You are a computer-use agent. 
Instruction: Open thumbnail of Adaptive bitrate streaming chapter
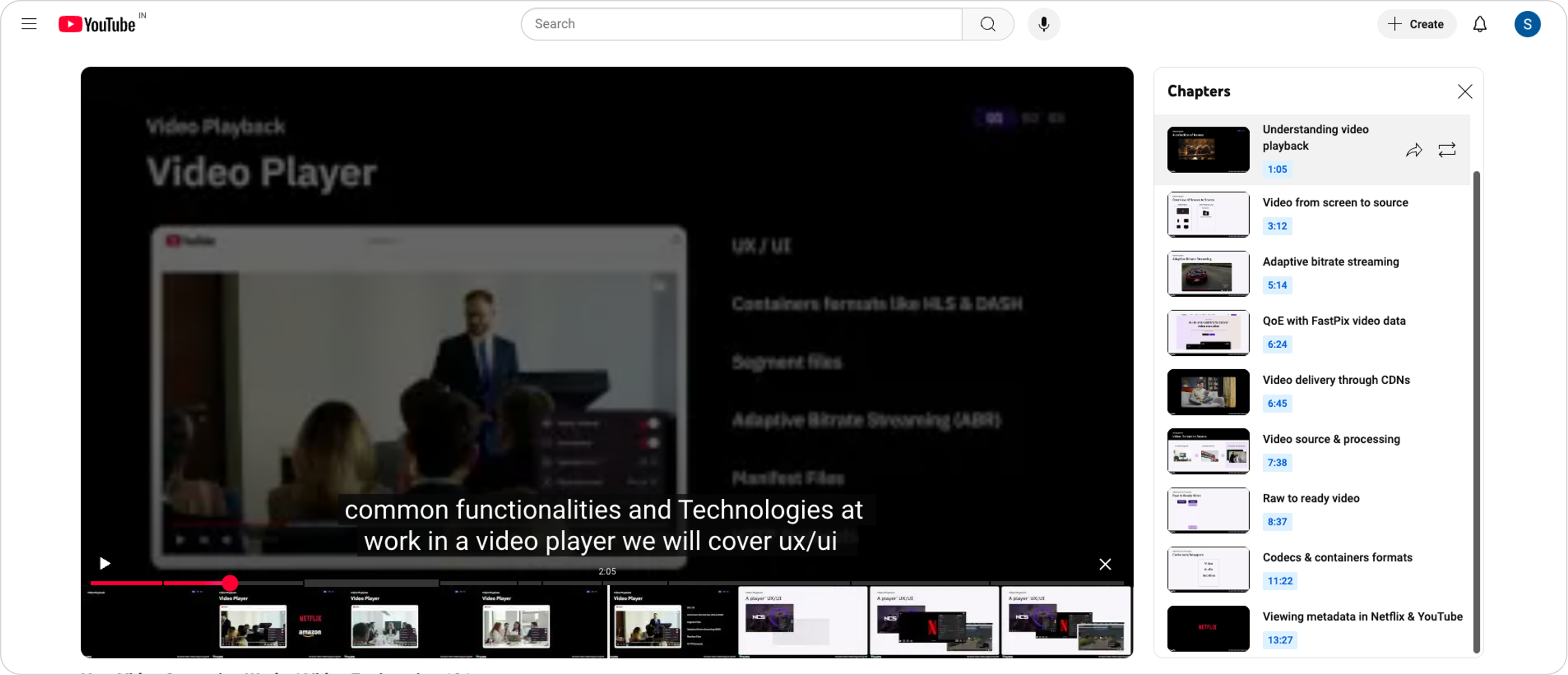coord(1208,273)
